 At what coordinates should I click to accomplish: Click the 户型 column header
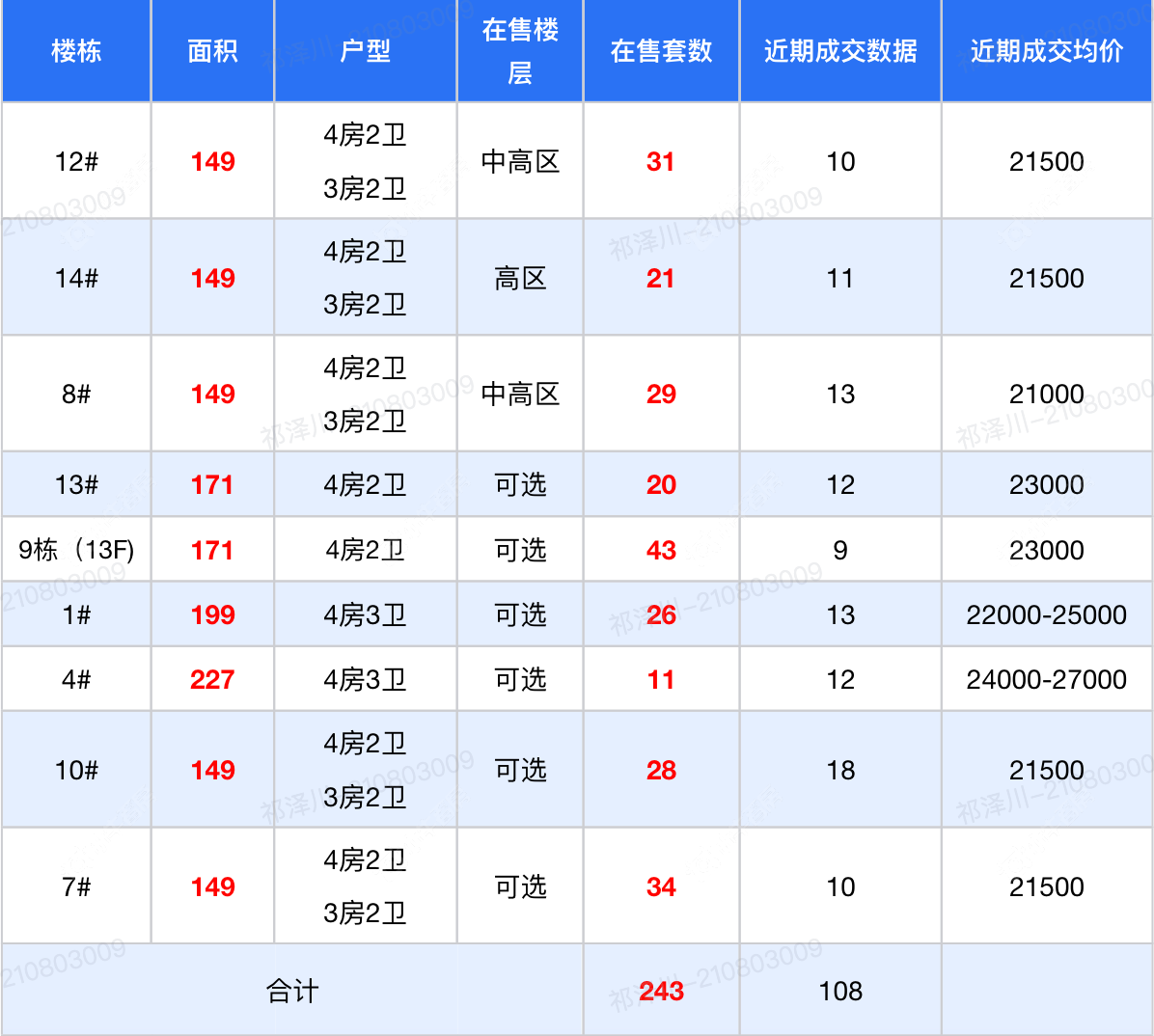point(365,50)
